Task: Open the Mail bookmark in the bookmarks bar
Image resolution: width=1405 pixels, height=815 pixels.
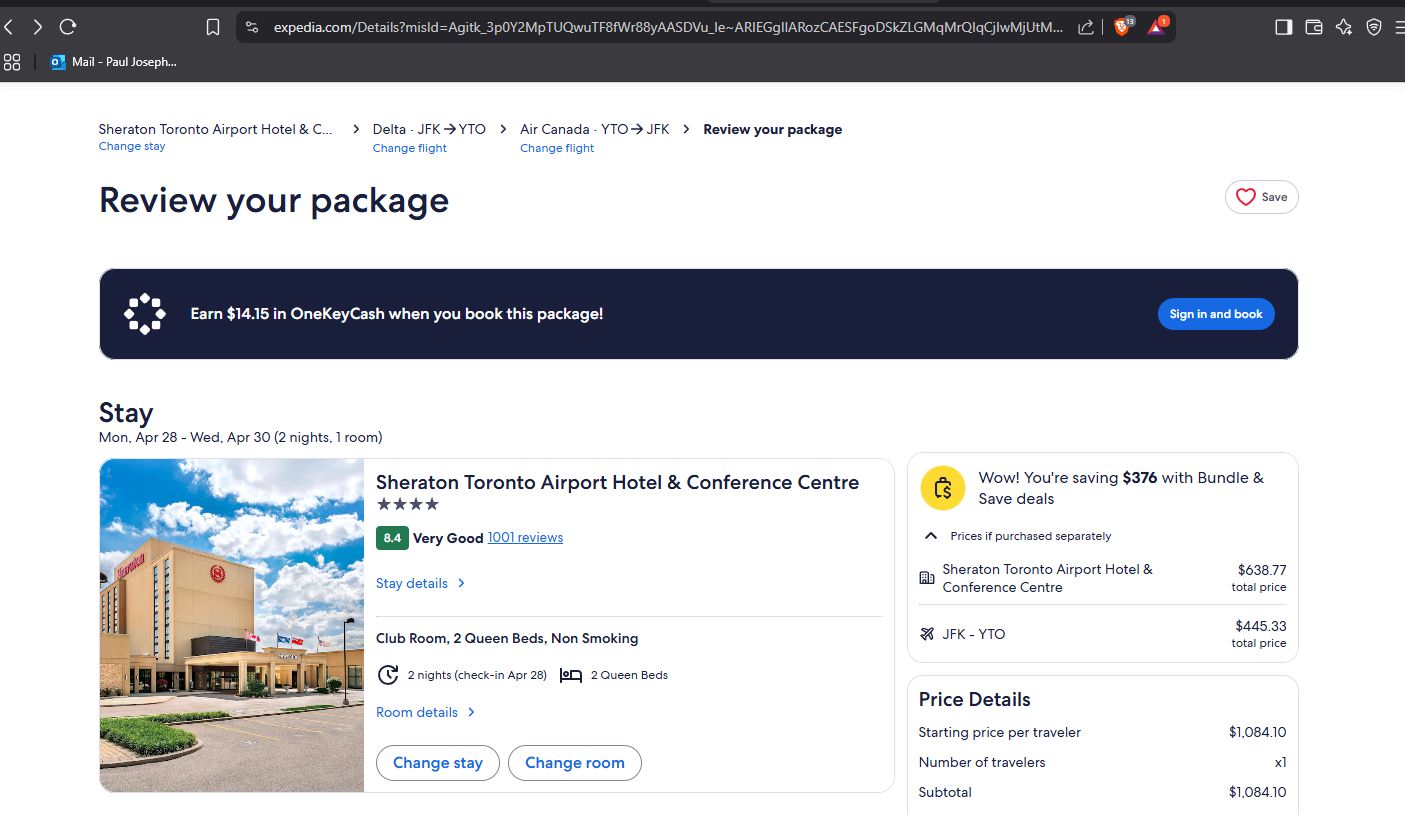Action: click(x=114, y=62)
